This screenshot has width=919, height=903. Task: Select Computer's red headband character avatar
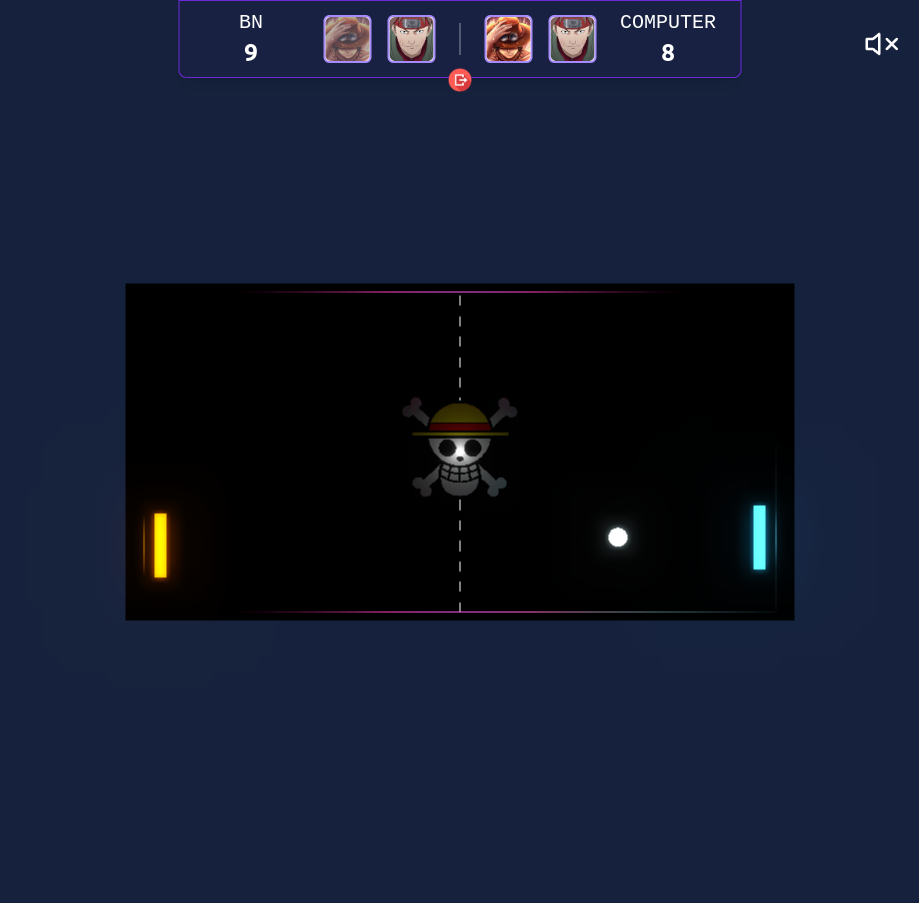coord(572,39)
